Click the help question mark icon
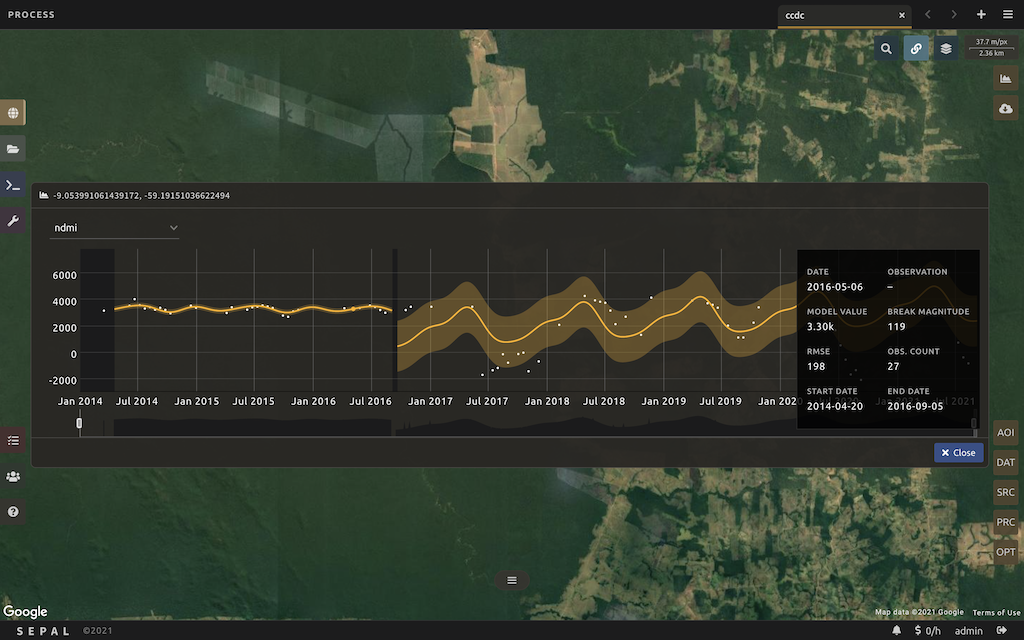 coord(13,512)
